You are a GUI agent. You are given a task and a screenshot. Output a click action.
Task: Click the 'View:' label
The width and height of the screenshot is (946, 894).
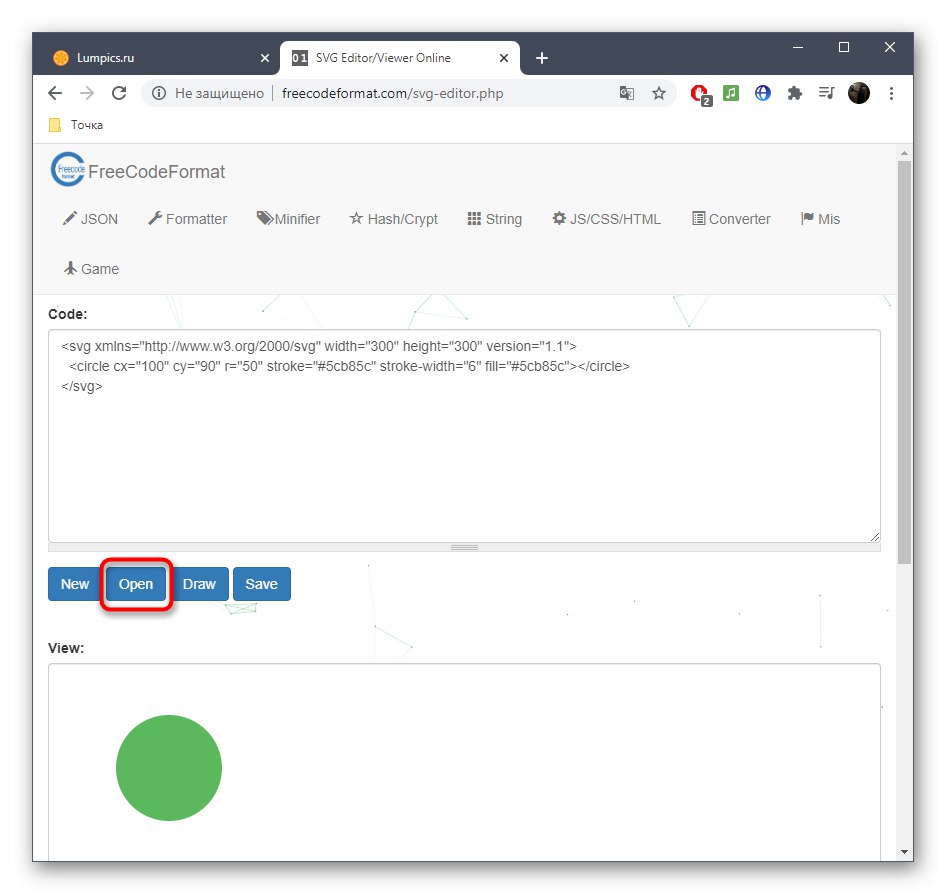[66, 648]
